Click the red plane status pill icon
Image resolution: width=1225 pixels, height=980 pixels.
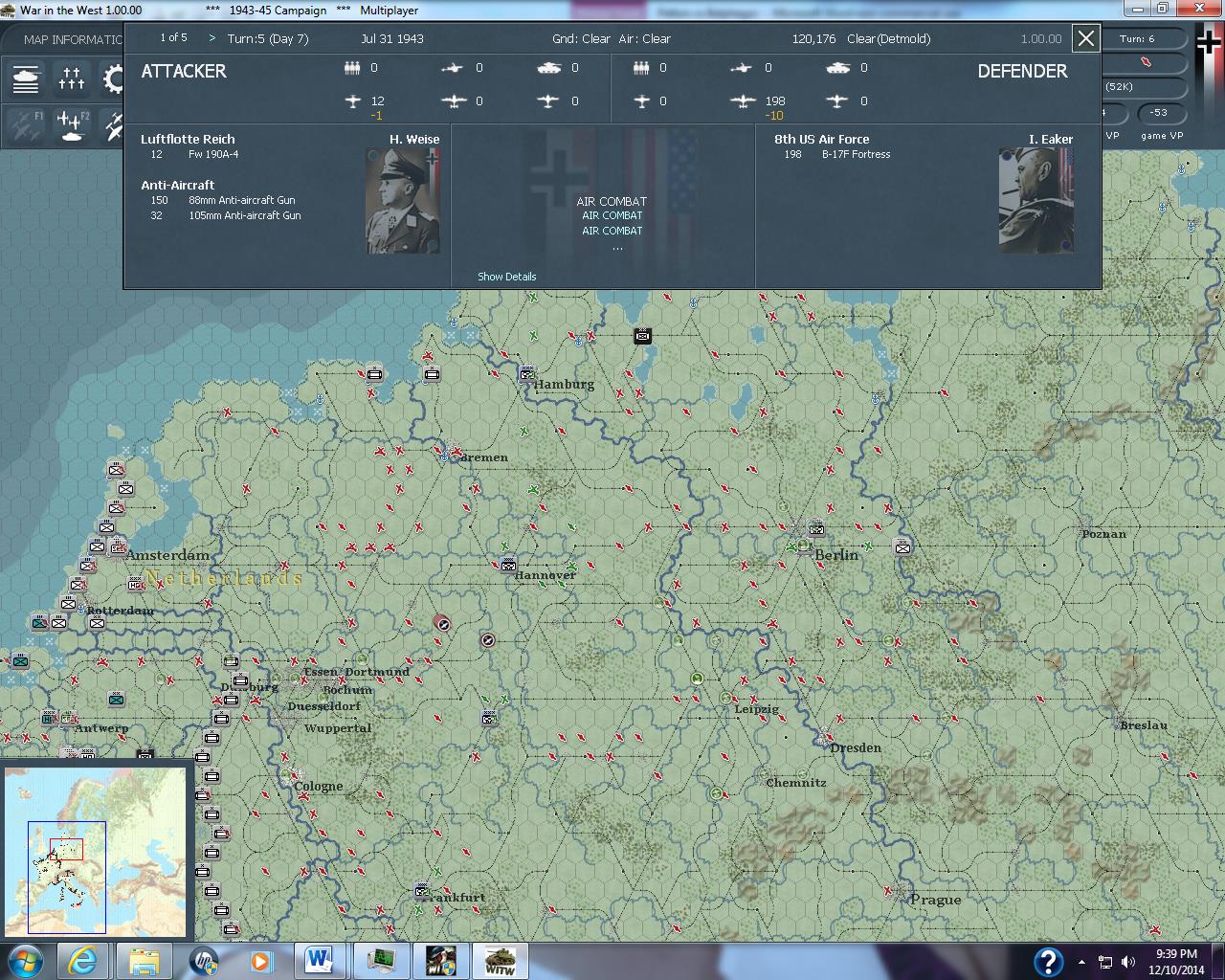pos(1147,62)
